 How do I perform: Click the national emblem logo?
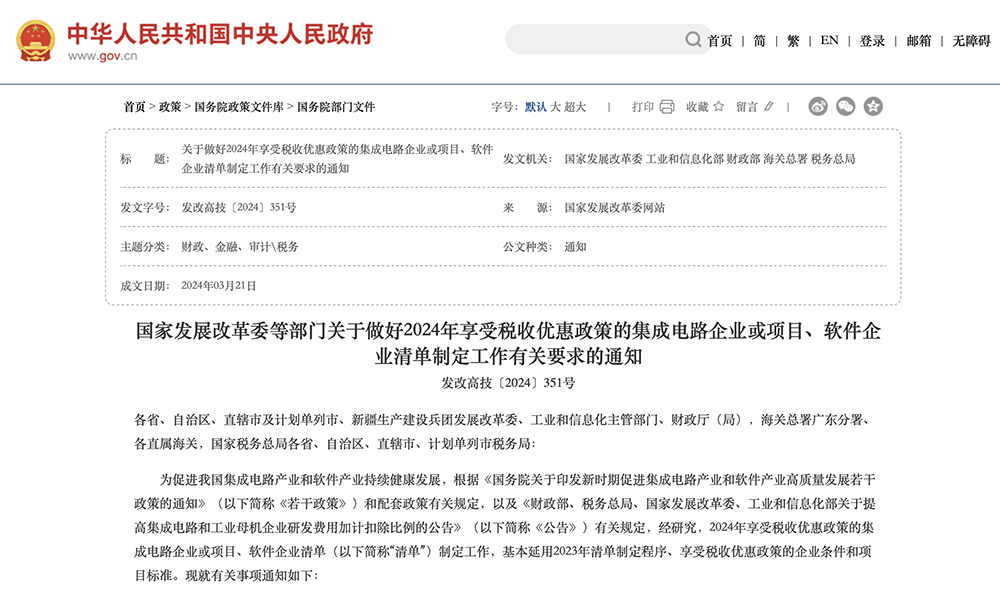(x=35, y=40)
